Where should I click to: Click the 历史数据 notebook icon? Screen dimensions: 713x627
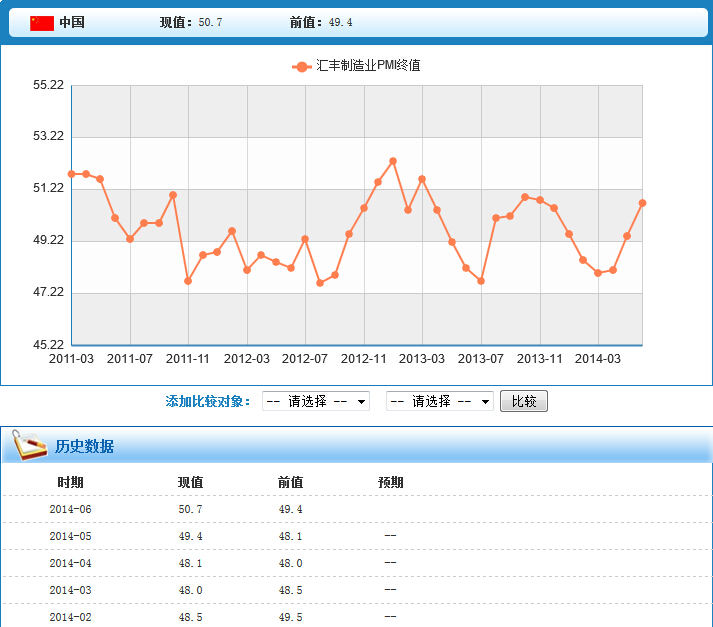click(x=30, y=444)
